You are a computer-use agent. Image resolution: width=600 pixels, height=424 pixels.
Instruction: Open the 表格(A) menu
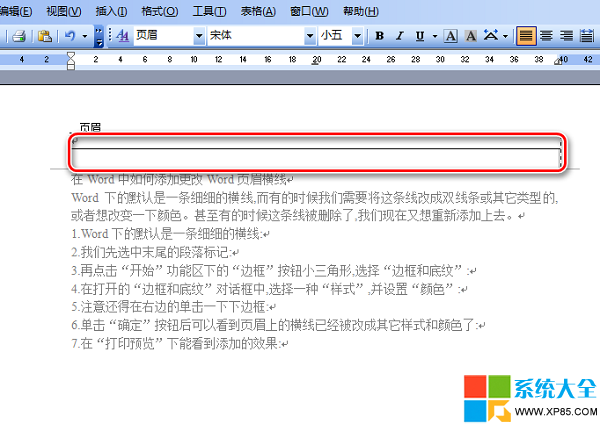click(258, 11)
